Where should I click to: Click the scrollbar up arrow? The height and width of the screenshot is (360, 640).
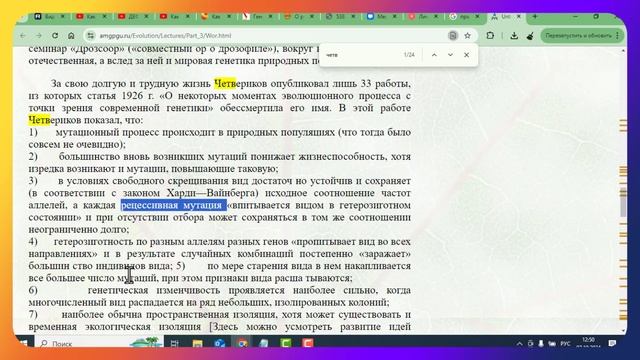623,51
